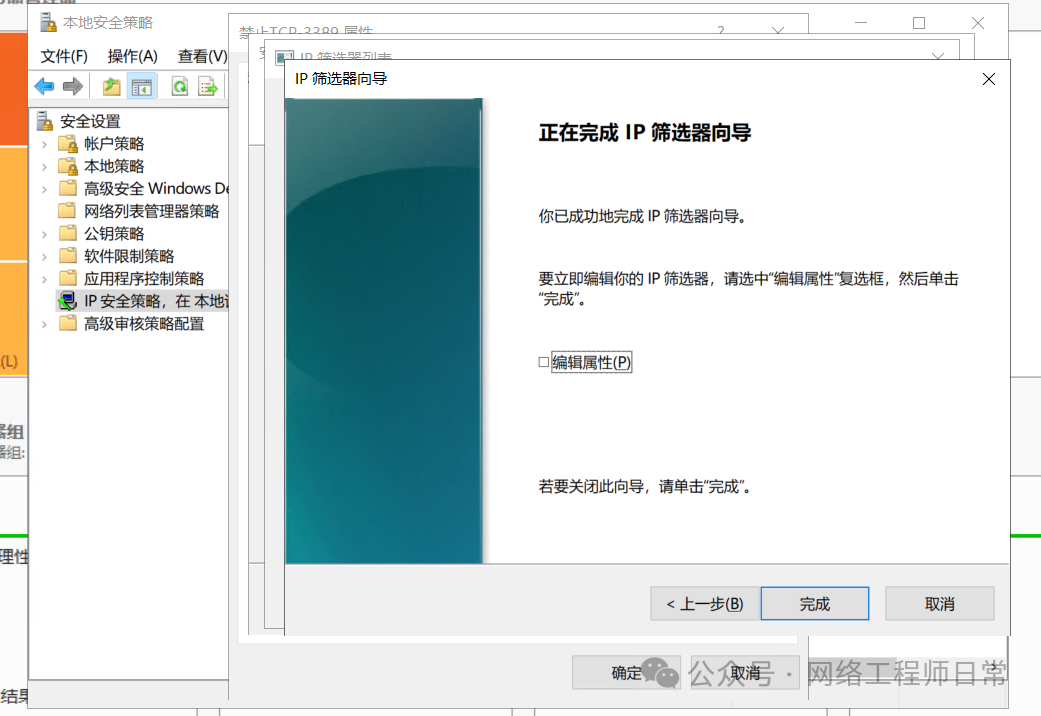
Task: Click the Refresh toolbar icon
Action: [180, 87]
